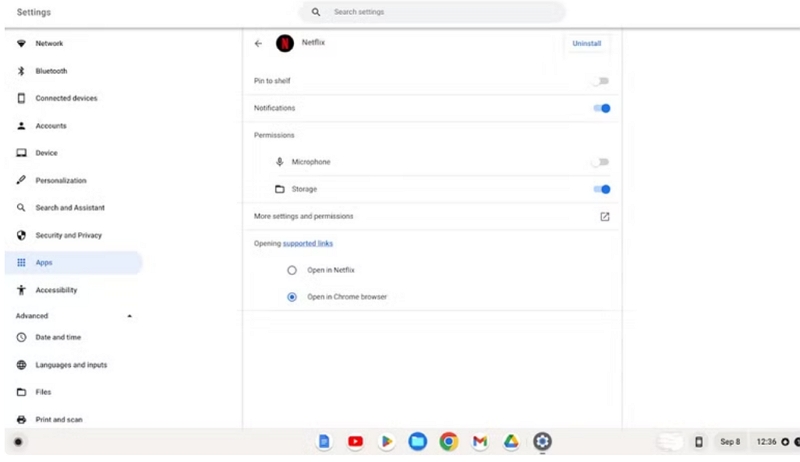Open the launcher circle button
Image resolution: width=800 pixels, height=462 pixels.
click(x=18, y=442)
